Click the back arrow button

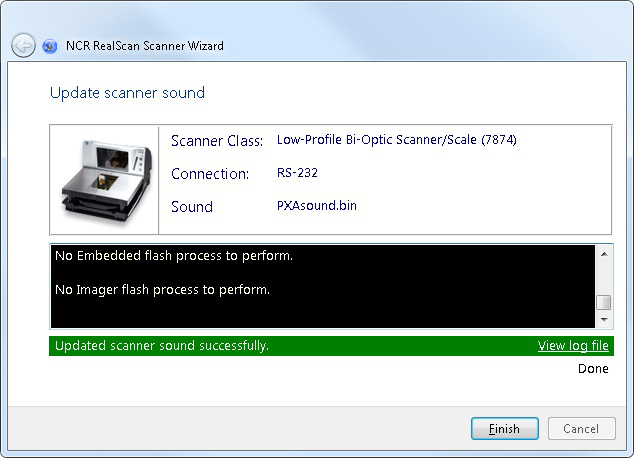point(23,46)
